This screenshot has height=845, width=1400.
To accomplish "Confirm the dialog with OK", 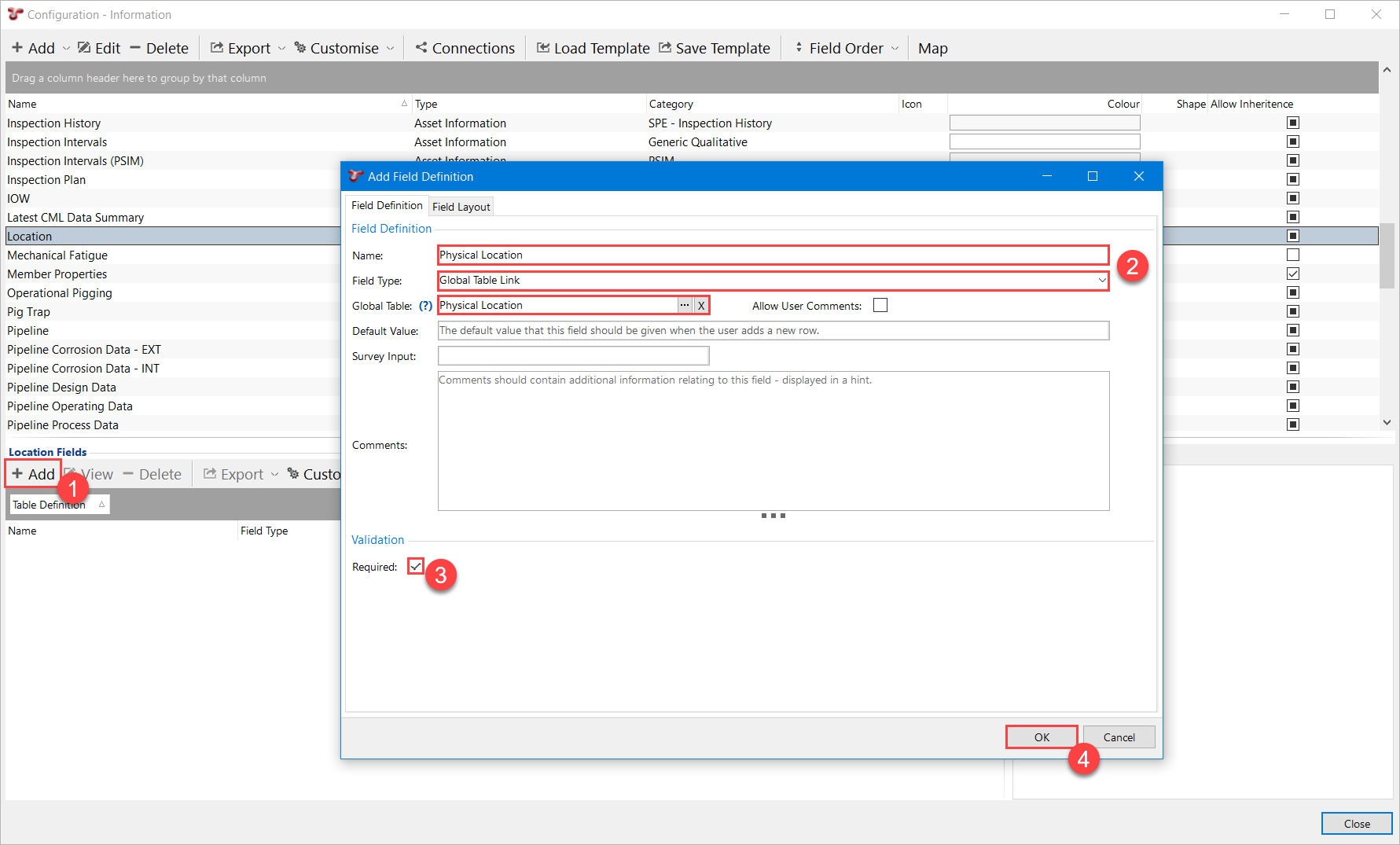I will click(1042, 737).
